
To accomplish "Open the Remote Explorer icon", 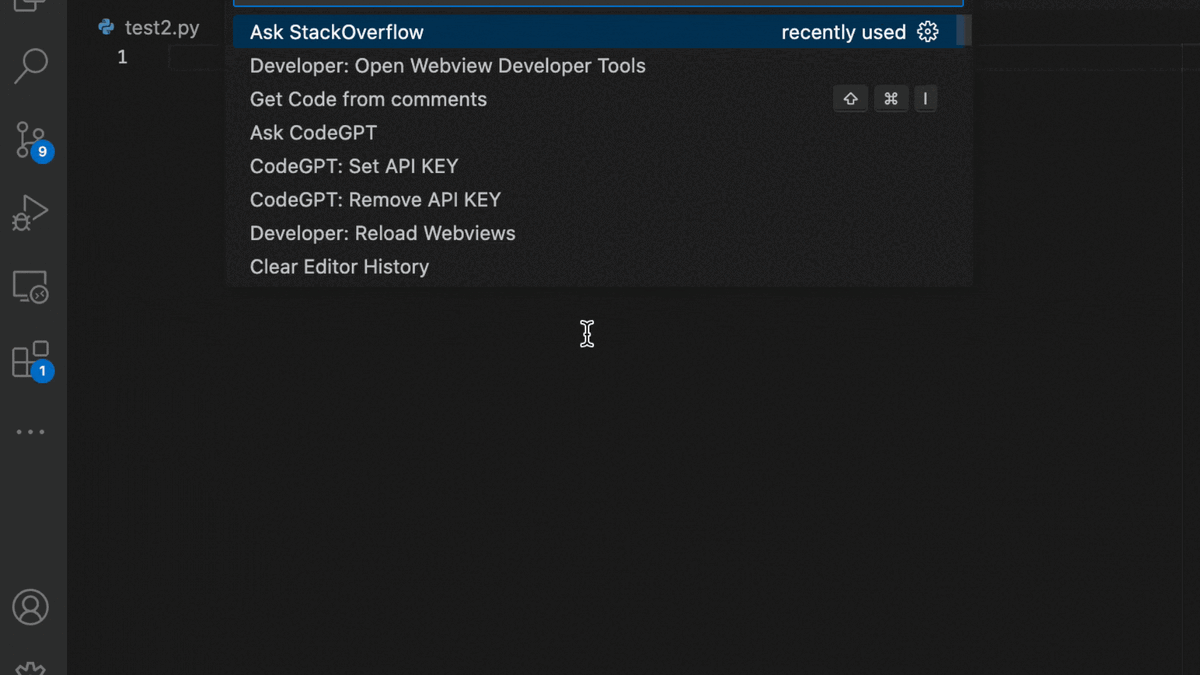I will coord(31,287).
